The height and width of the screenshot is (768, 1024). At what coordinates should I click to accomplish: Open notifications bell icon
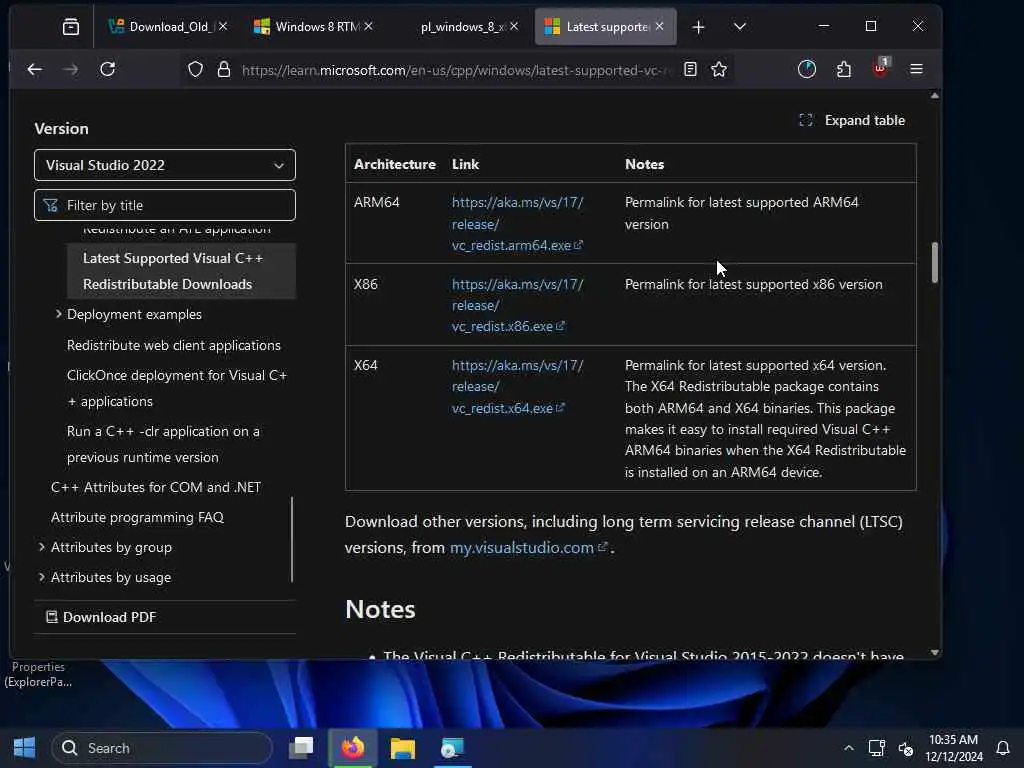coord(1002,748)
